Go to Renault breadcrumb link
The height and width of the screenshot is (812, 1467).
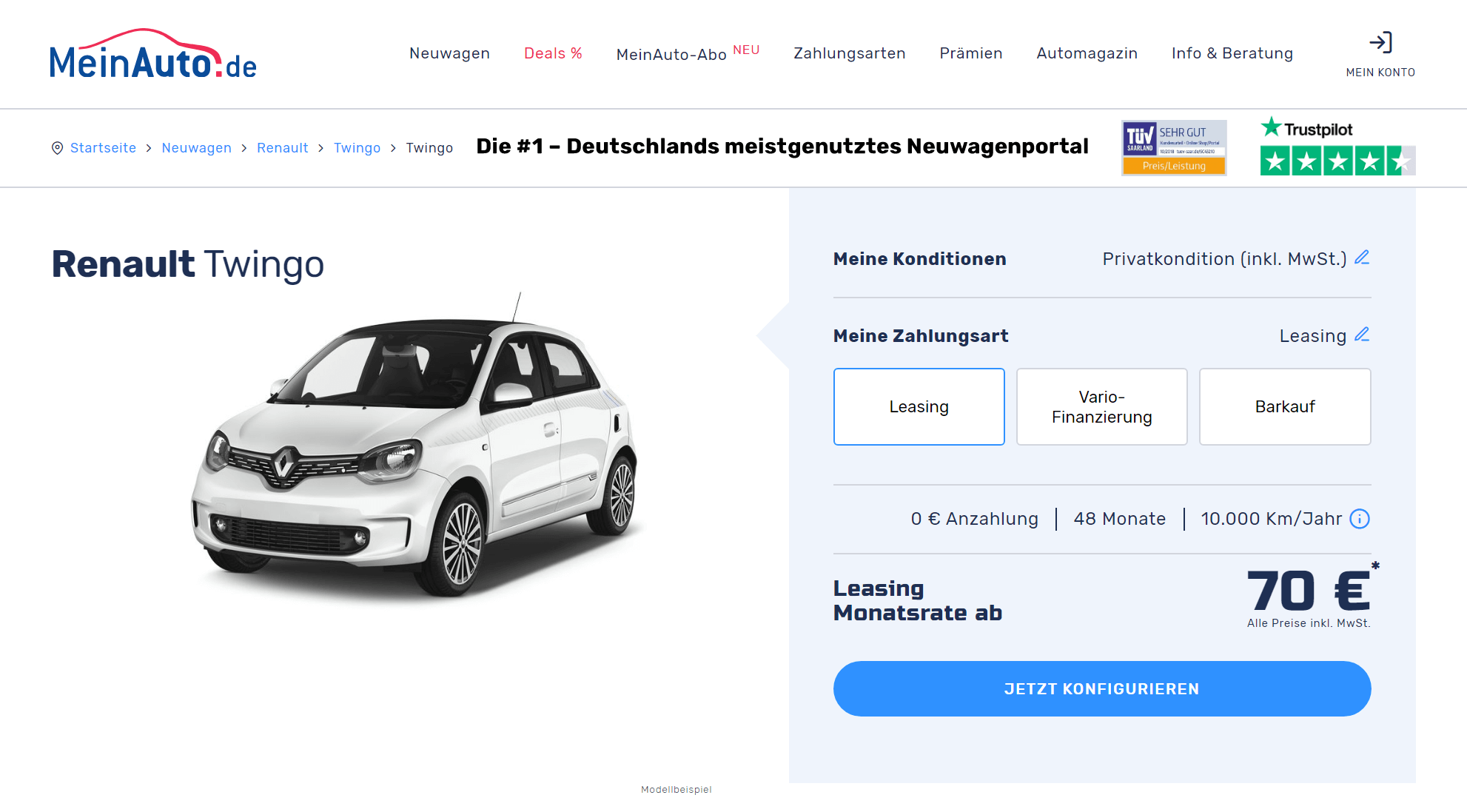282,148
